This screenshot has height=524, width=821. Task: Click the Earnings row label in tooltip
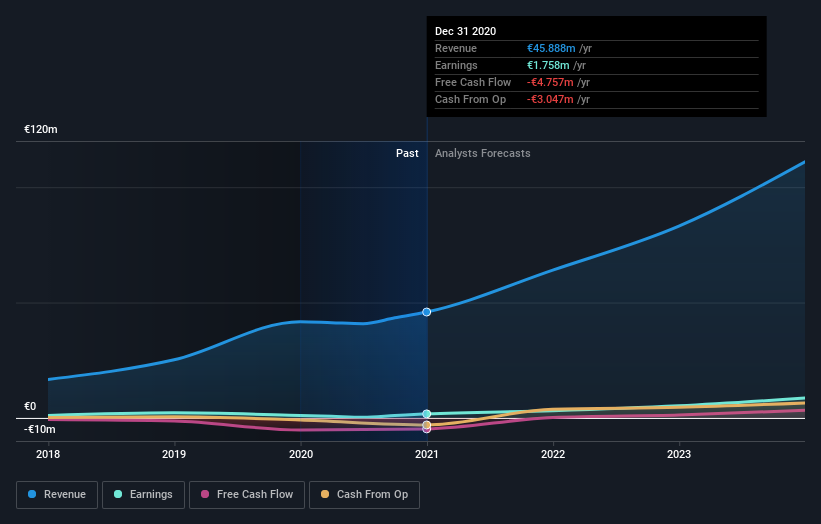coord(457,65)
